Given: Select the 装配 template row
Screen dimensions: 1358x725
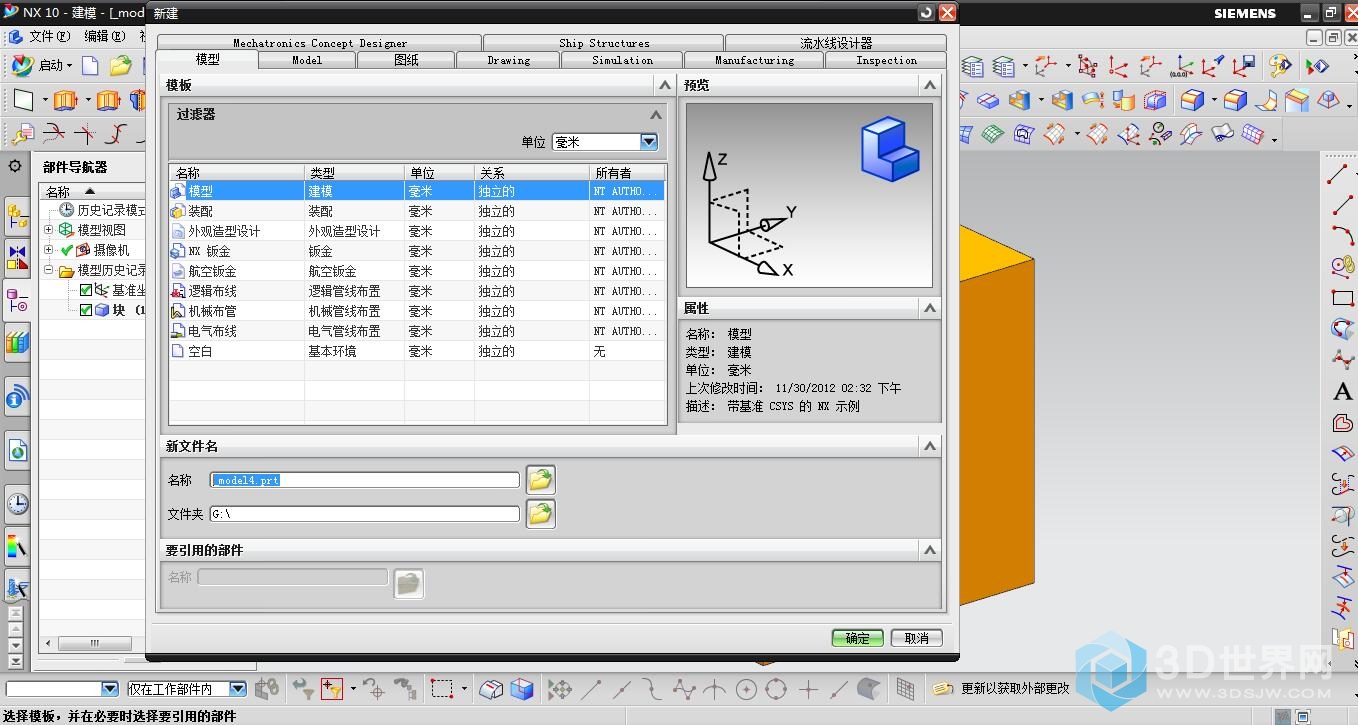Looking at the screenshot, I should (x=416, y=211).
